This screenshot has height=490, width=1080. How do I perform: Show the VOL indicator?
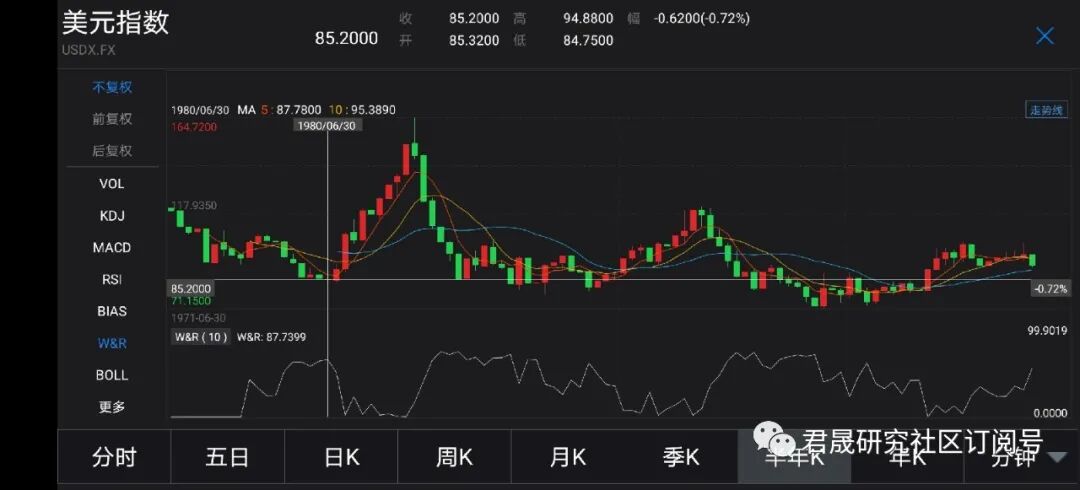click(112, 183)
